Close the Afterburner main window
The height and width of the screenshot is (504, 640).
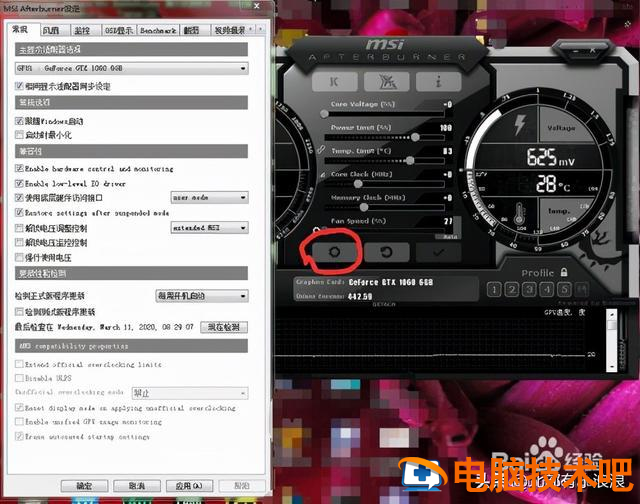click(x=593, y=51)
